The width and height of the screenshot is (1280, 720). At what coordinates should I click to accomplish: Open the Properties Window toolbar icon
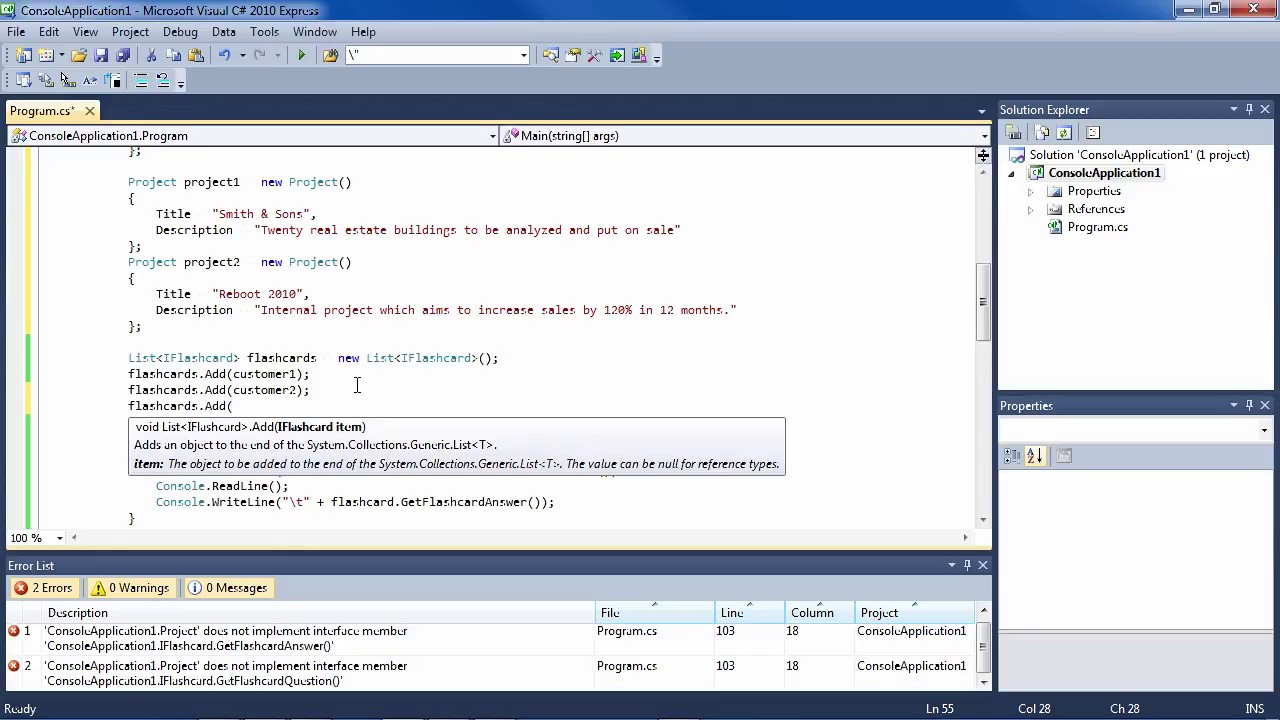point(573,56)
